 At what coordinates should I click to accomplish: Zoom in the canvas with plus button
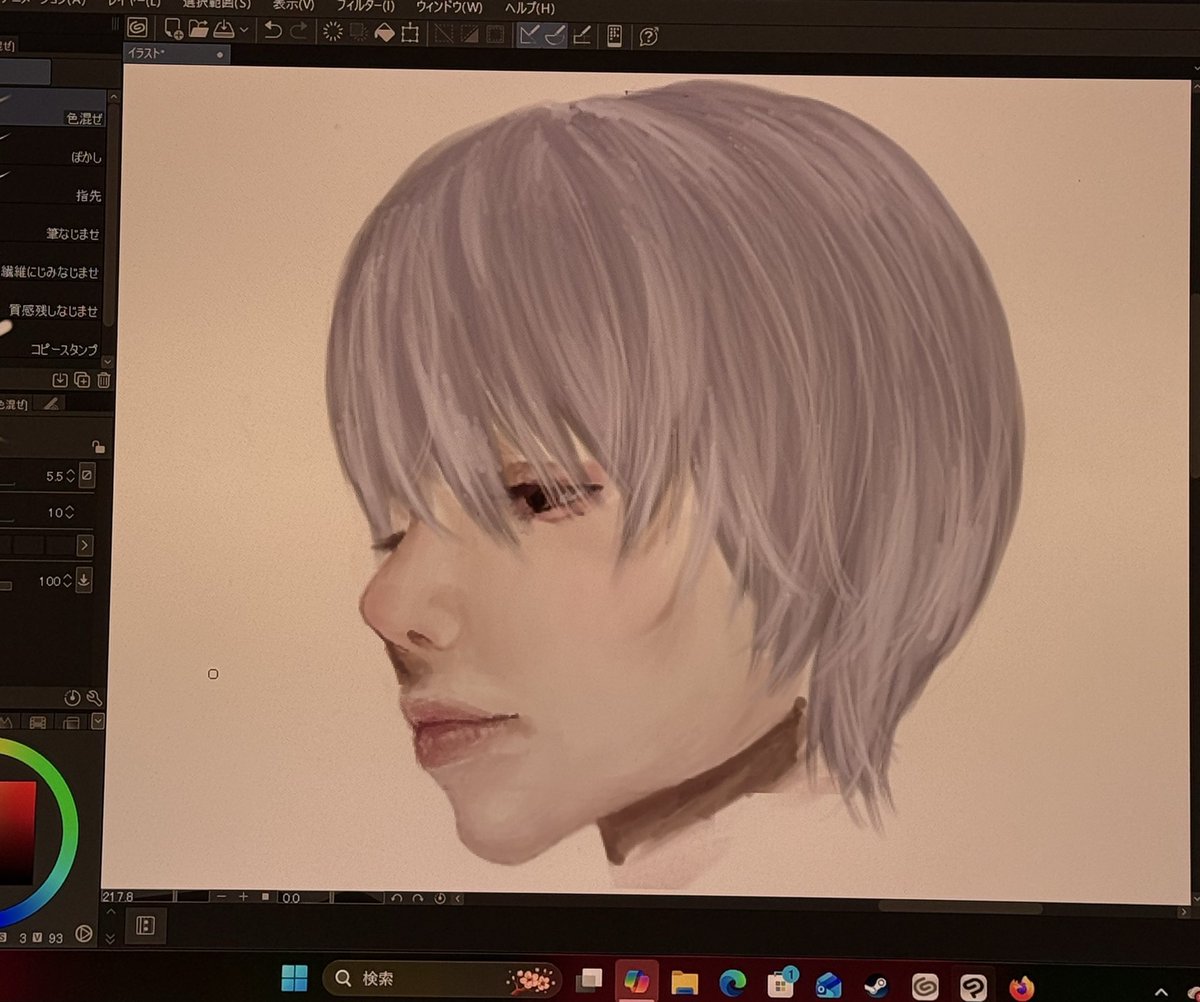coord(243,898)
